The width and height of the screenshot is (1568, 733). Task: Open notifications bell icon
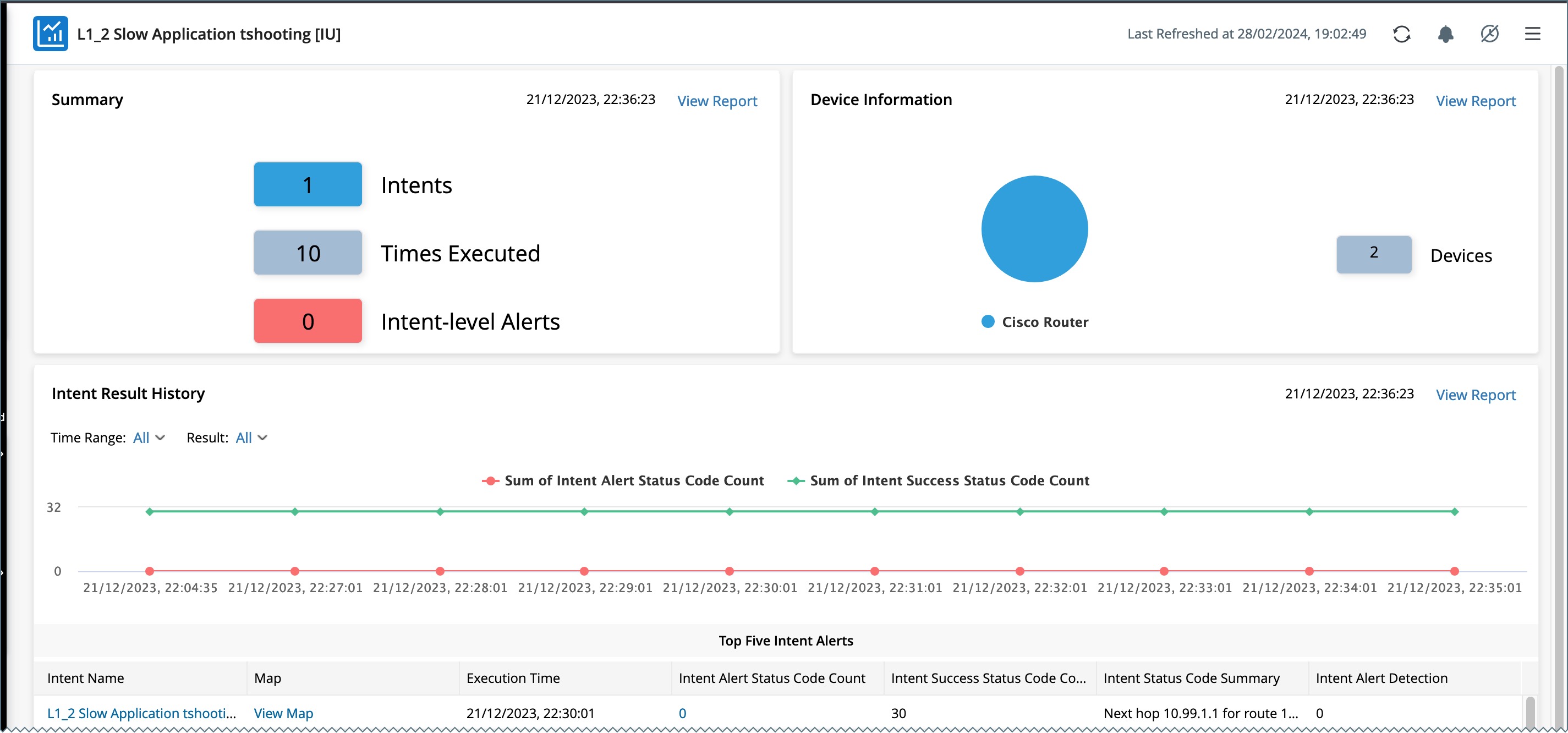[1445, 34]
